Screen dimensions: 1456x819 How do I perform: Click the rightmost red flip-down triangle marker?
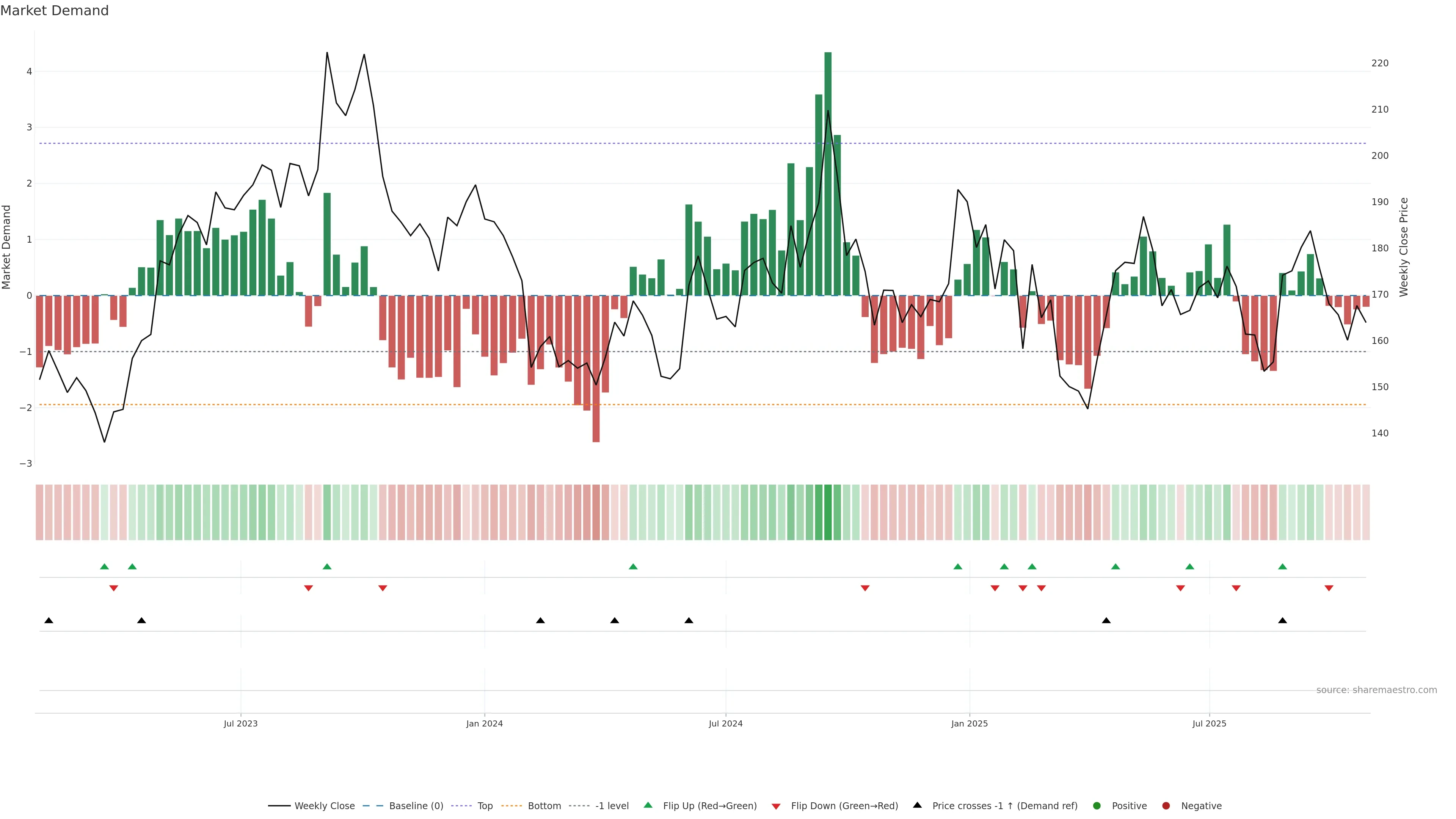pos(1329,588)
